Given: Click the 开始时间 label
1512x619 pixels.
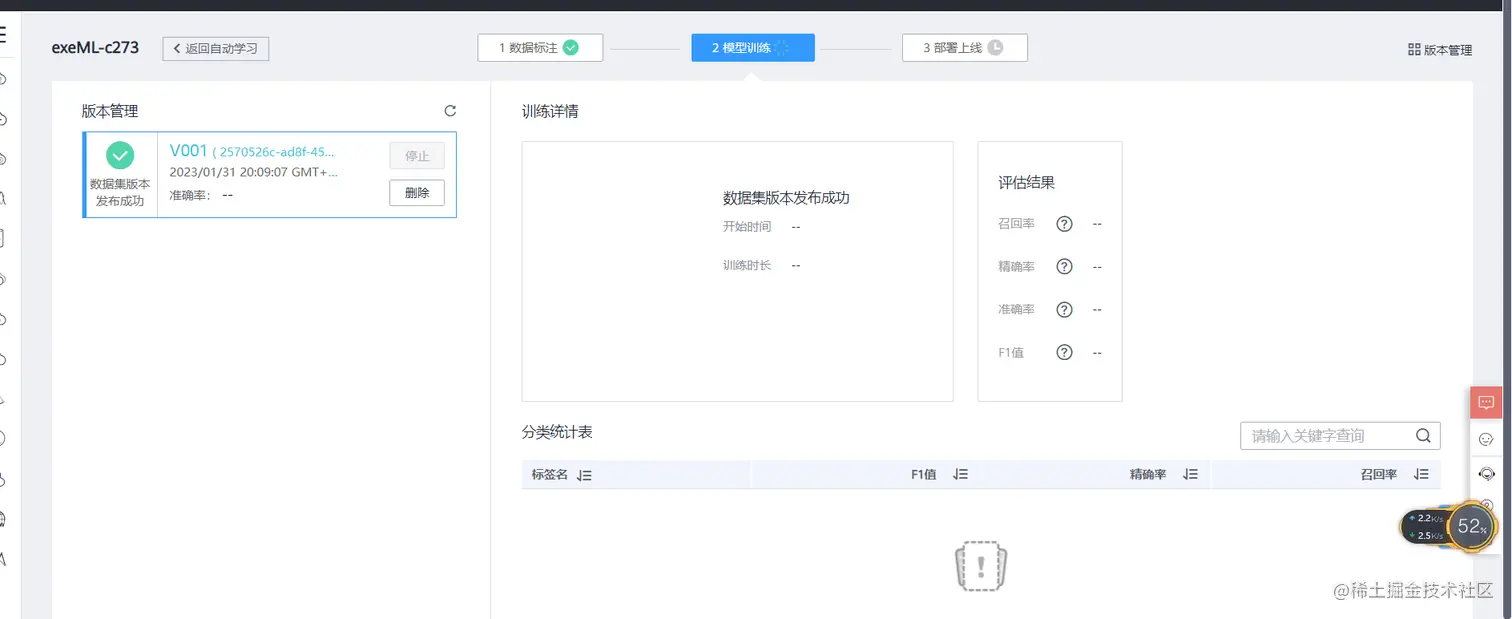Looking at the screenshot, I should click(747, 226).
